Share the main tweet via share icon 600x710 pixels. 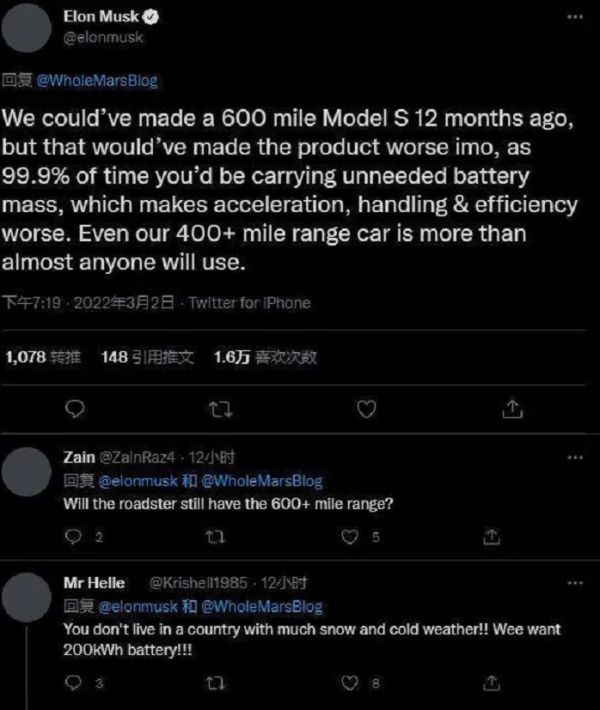[511, 407]
